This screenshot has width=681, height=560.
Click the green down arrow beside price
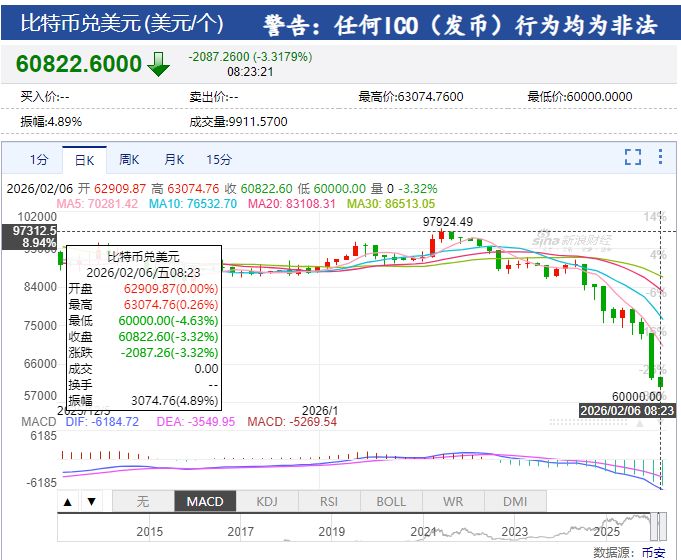pos(158,64)
